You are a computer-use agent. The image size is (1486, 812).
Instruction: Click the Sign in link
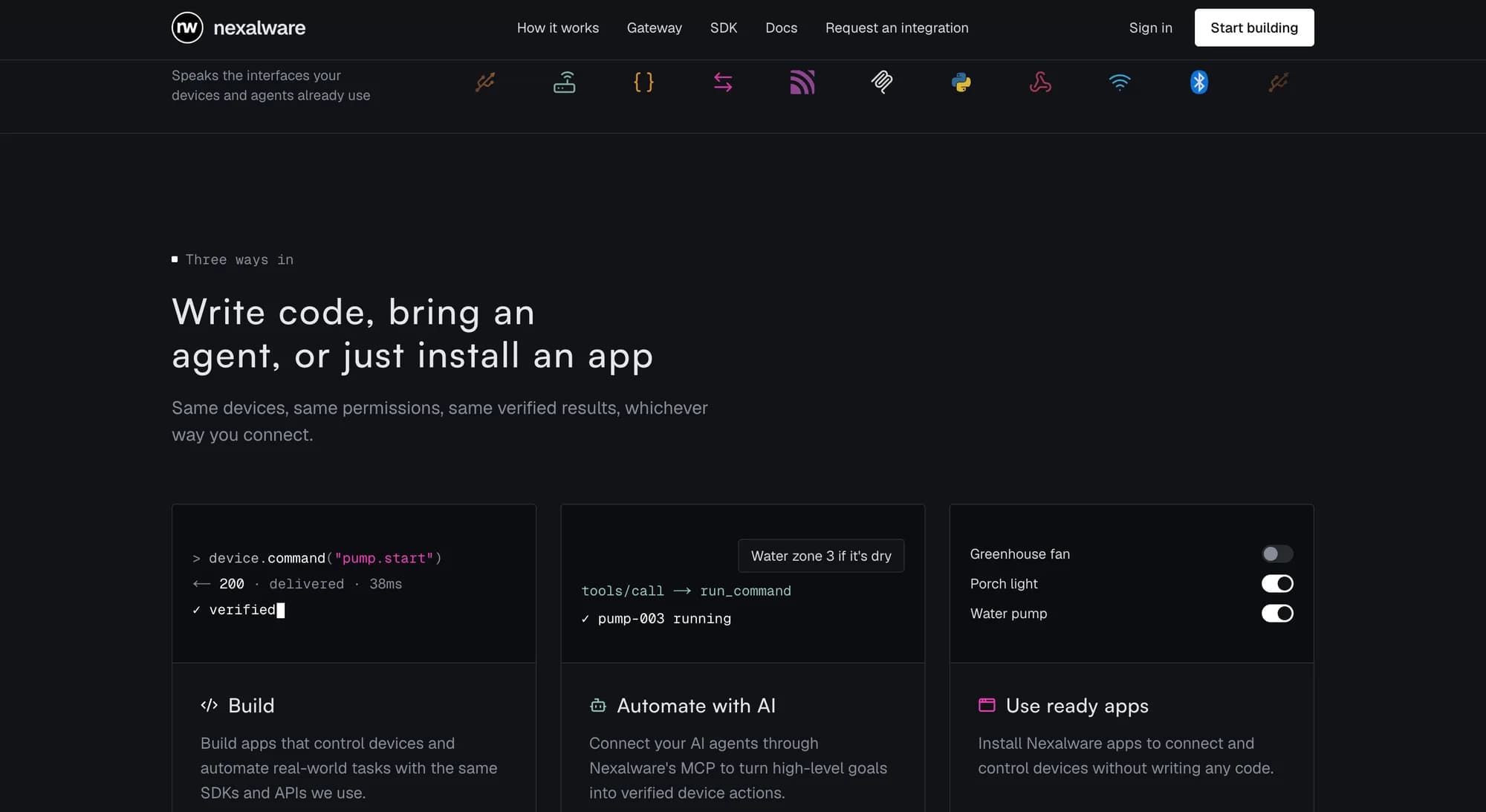pos(1151,27)
